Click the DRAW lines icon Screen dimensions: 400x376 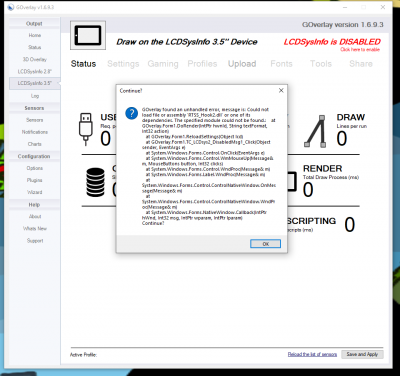[315, 131]
